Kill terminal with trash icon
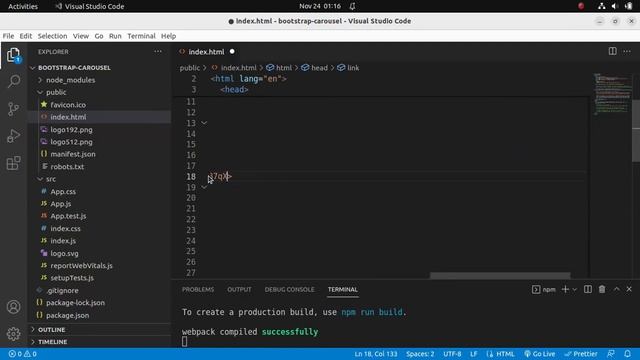 click(602, 289)
